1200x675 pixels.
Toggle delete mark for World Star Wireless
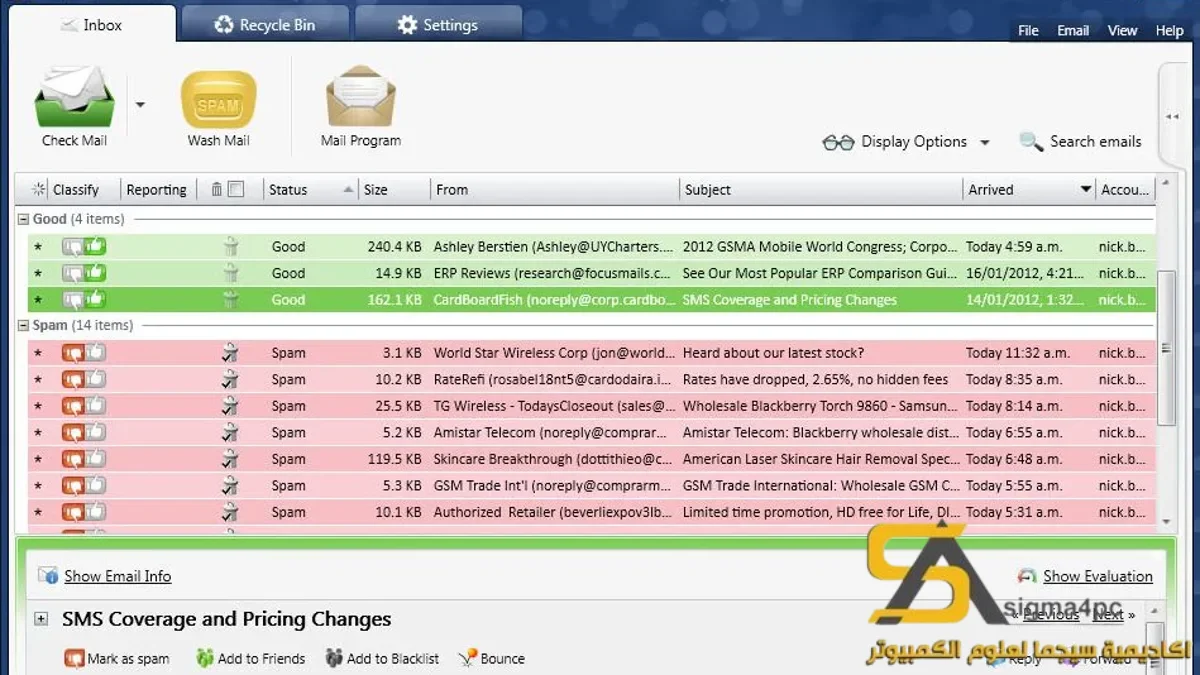(x=230, y=352)
